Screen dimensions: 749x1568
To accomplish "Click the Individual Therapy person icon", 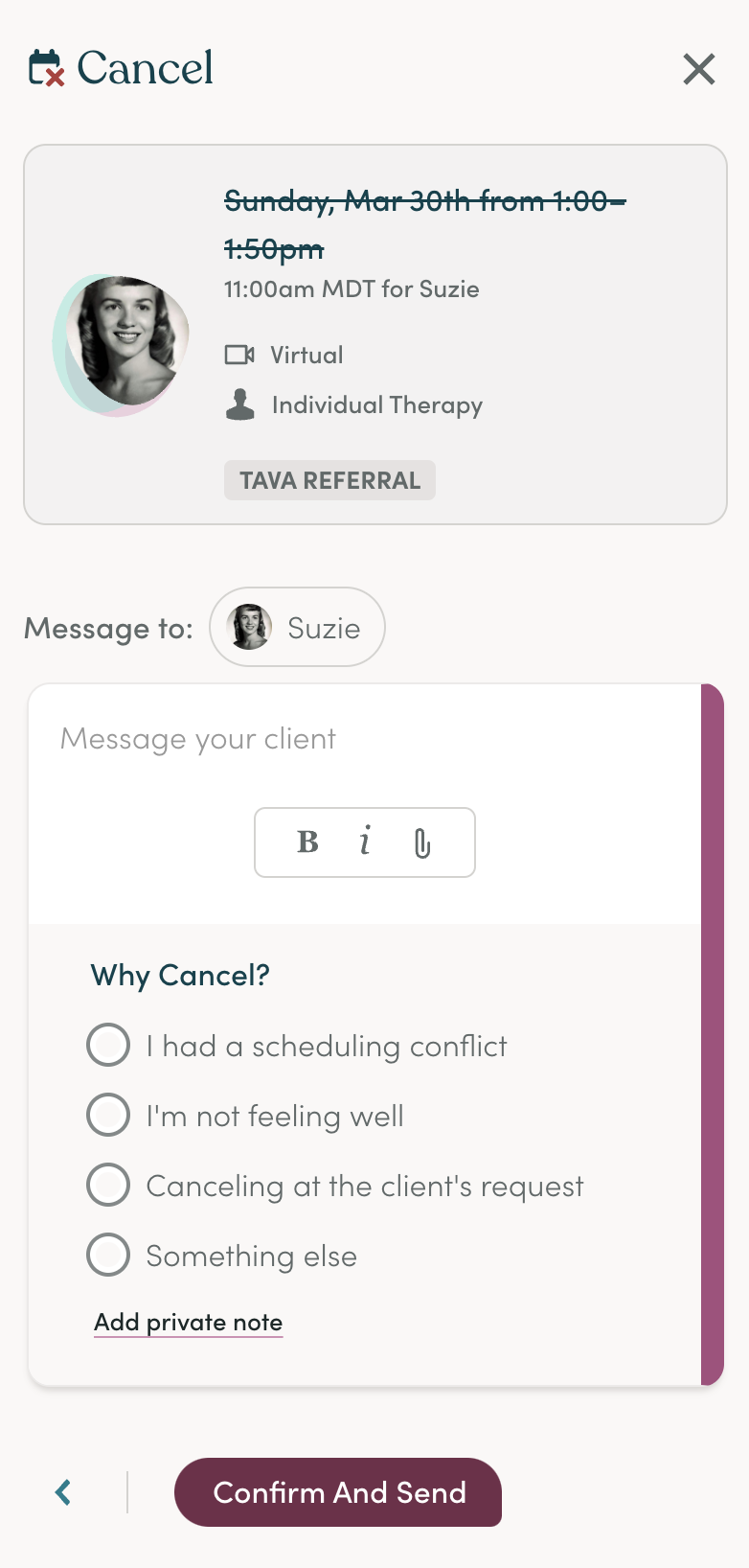I will (x=240, y=404).
